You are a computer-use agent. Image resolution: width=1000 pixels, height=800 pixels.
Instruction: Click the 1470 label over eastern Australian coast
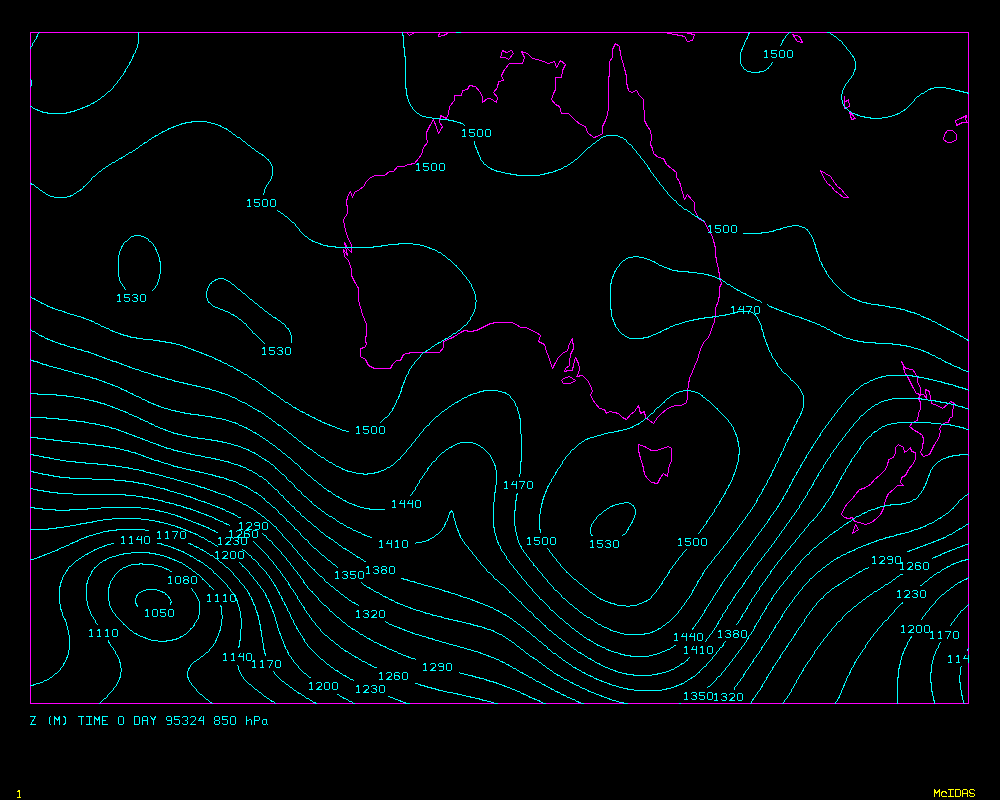pos(745,310)
